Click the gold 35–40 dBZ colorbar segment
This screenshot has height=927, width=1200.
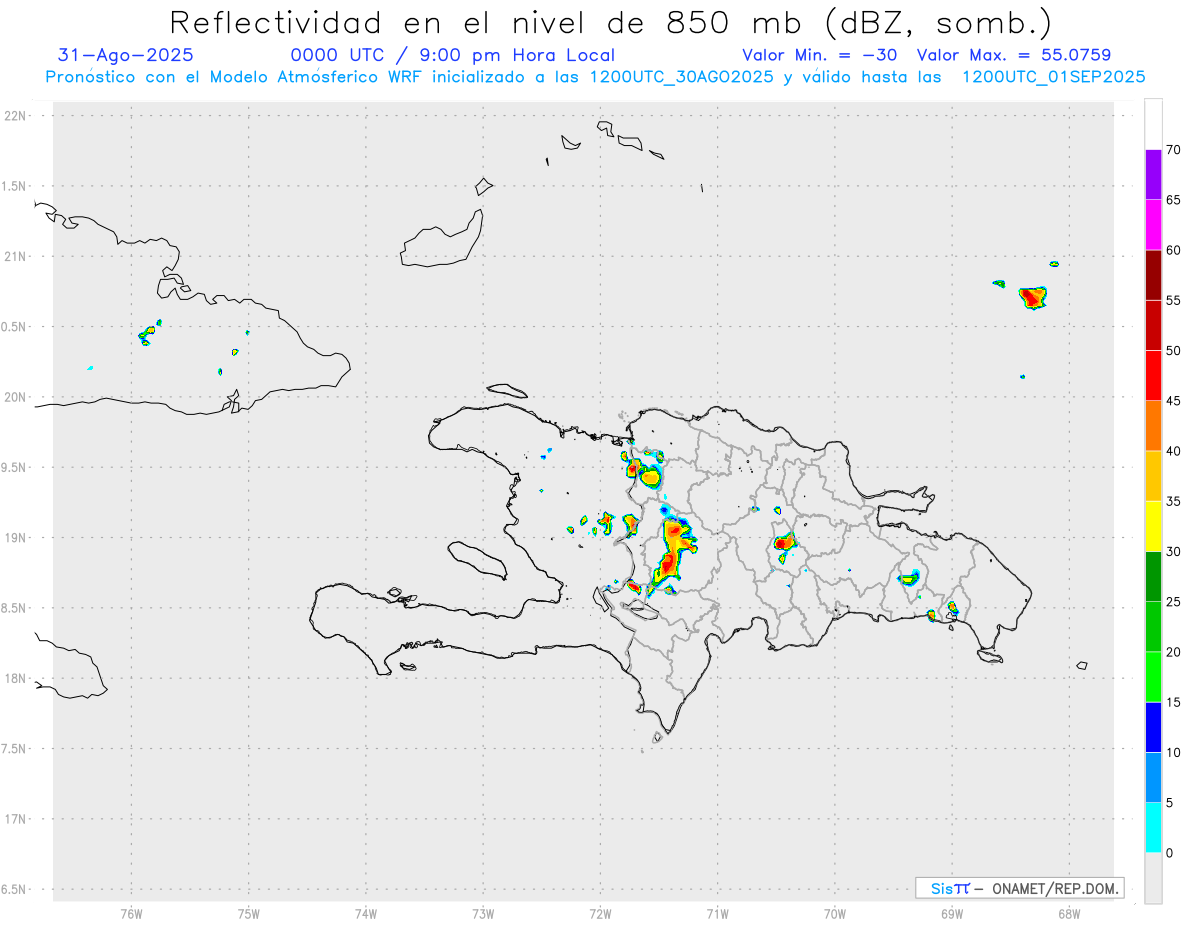[x=1153, y=476]
